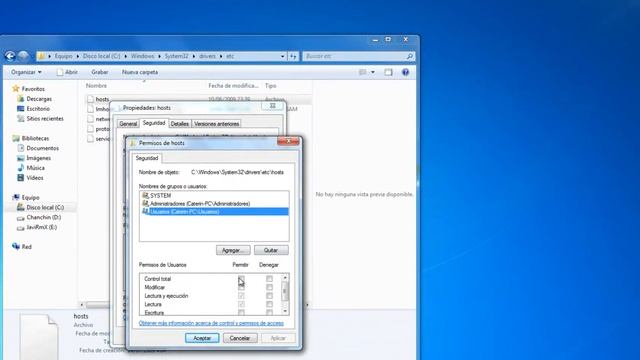Select Usuarios group in permissions list

pos(214,211)
